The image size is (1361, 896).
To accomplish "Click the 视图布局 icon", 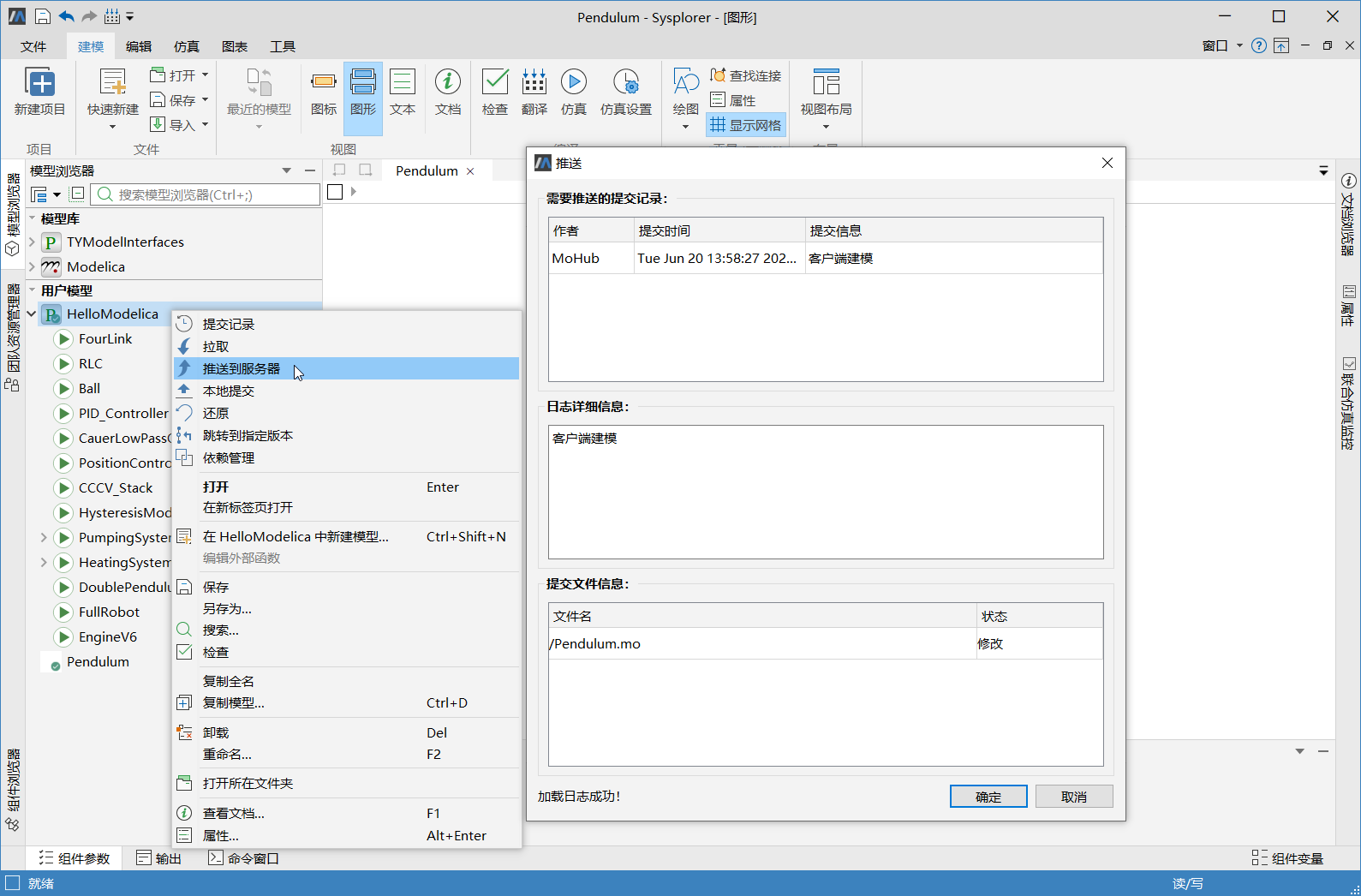I will (x=827, y=82).
